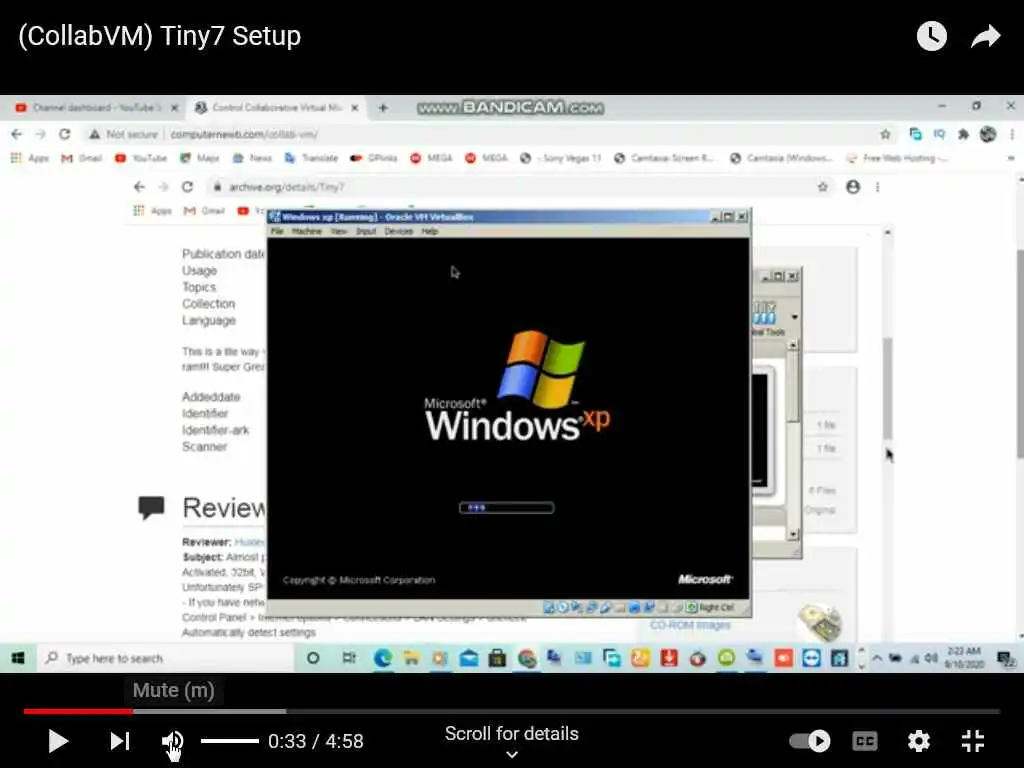Click the Identifier-ark label

(216, 430)
